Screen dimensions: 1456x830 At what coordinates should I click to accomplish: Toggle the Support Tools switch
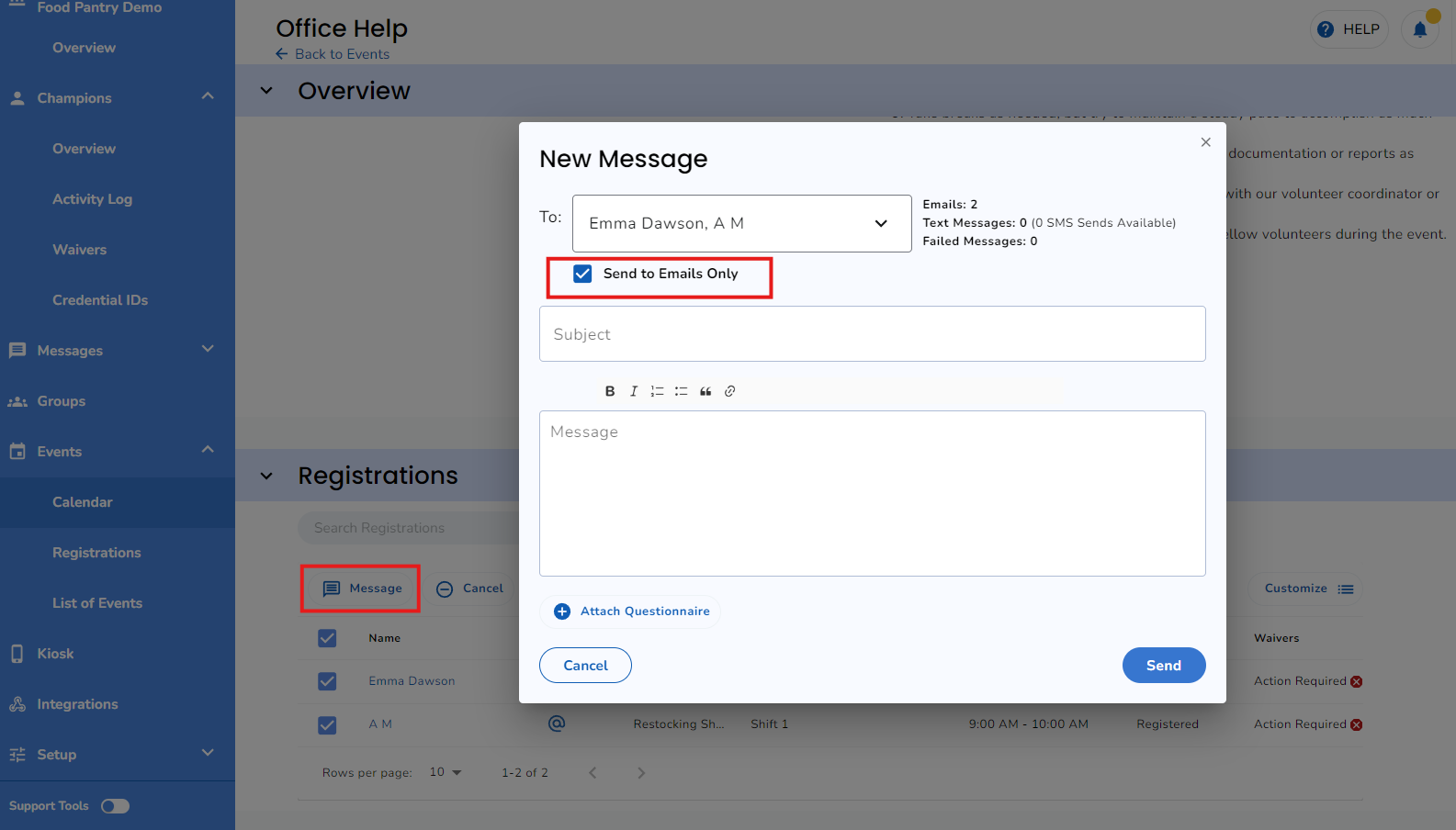pyautogui.click(x=115, y=806)
